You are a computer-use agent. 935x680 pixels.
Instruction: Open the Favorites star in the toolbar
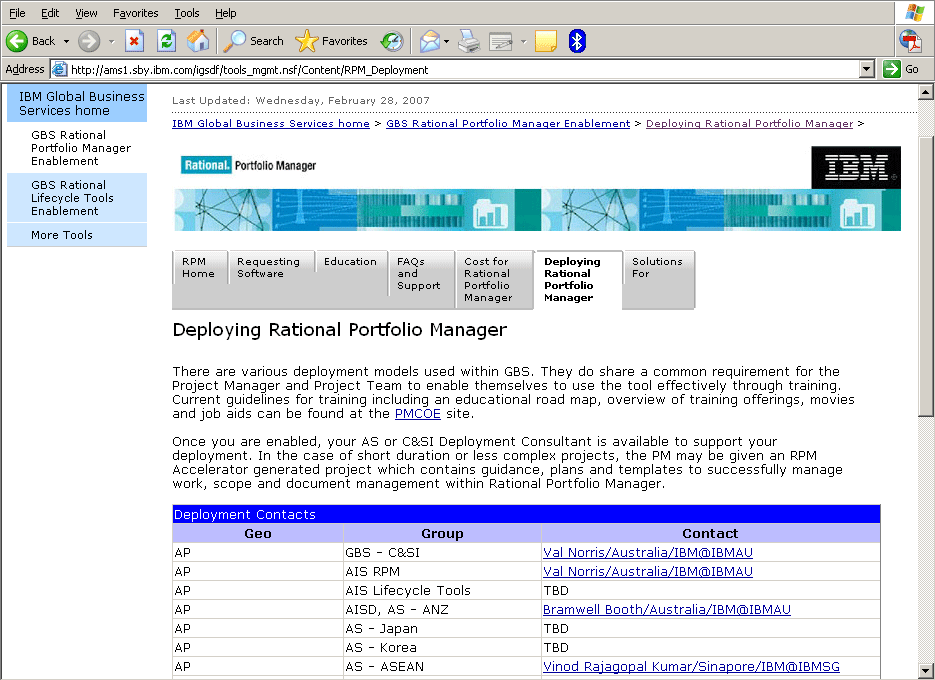coord(306,41)
